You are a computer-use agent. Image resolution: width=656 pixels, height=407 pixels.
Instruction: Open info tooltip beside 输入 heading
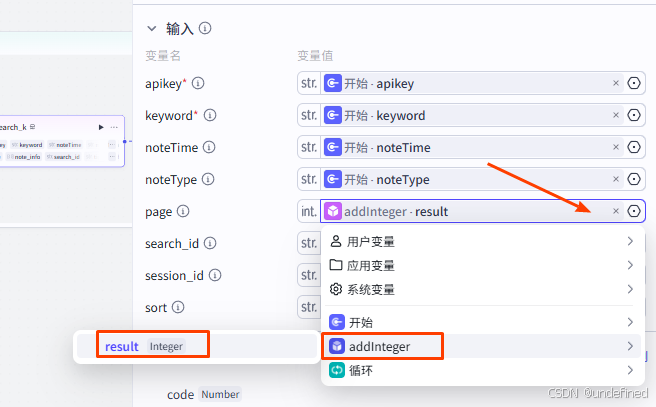pos(205,28)
